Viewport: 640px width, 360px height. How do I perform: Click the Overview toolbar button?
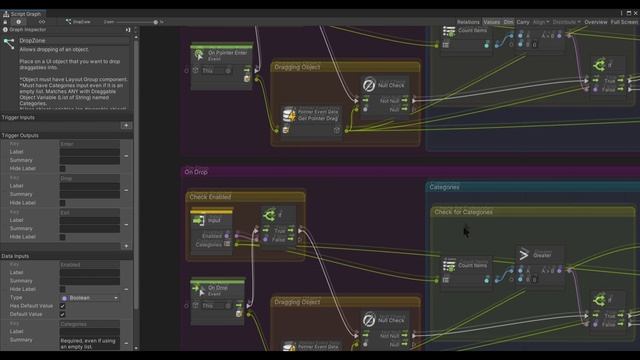pyautogui.click(x=596, y=22)
